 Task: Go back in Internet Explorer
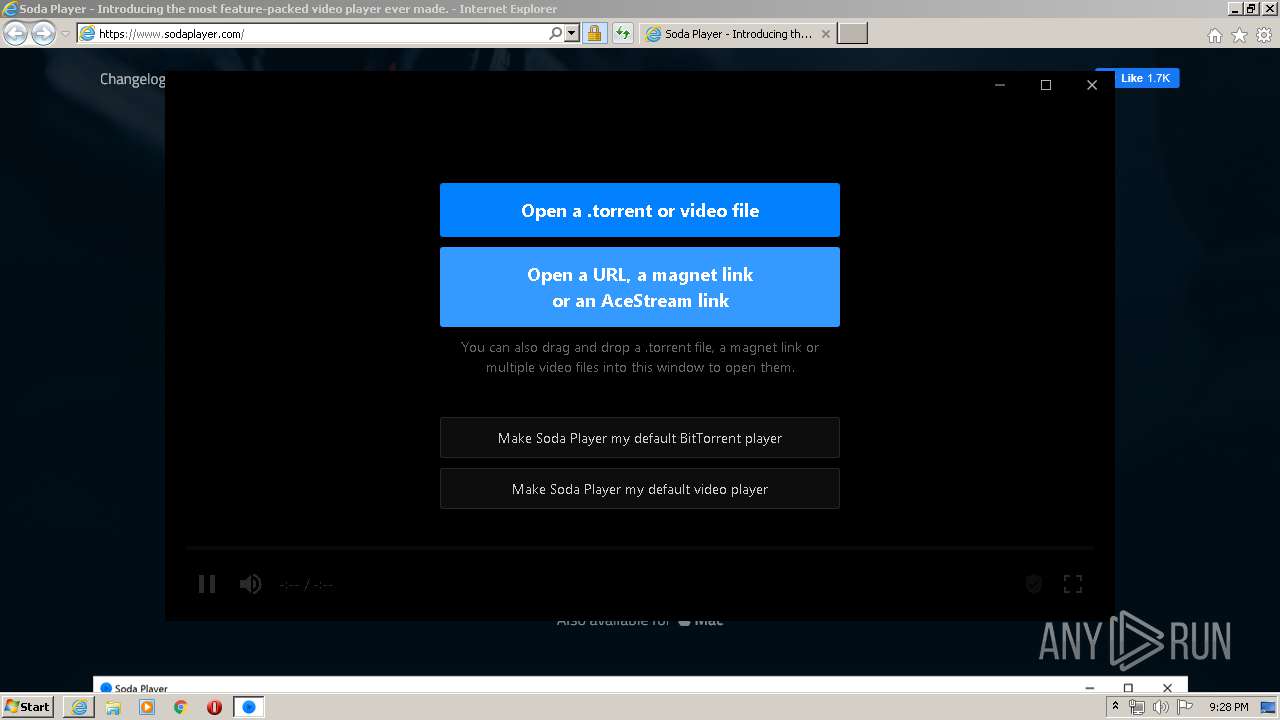click(16, 34)
